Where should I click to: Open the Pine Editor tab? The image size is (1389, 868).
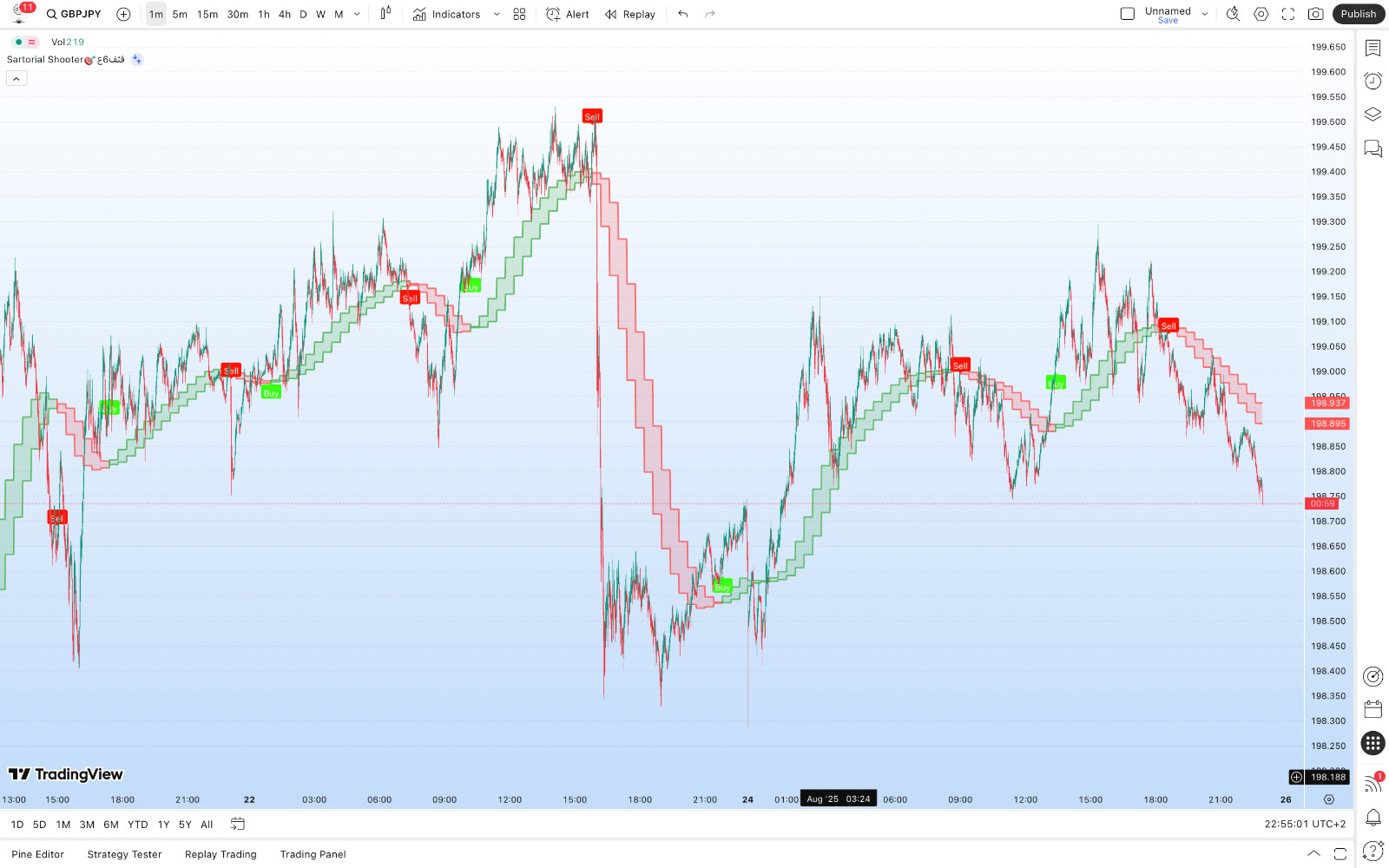[38, 854]
